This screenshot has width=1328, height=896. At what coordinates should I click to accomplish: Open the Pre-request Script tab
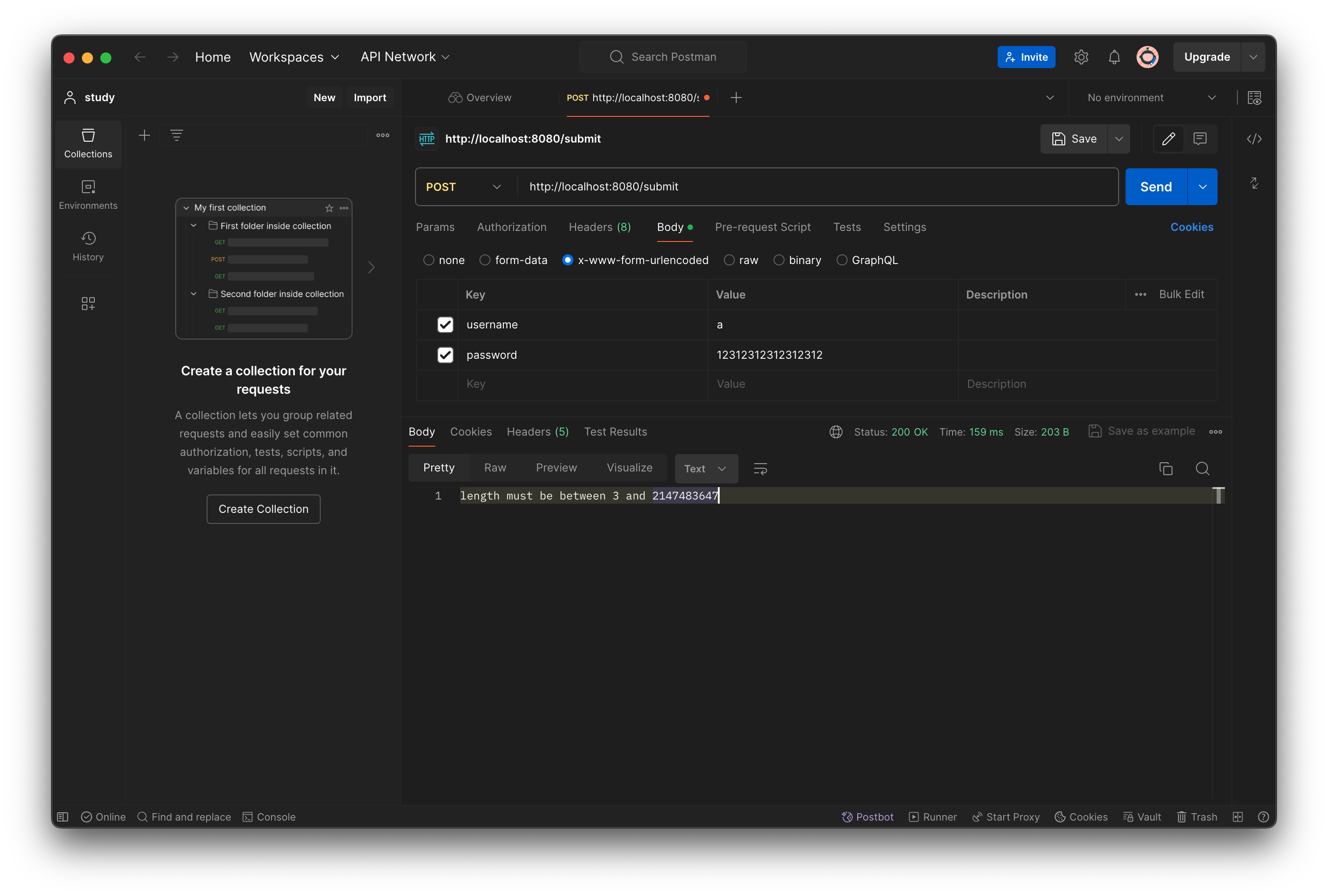(763, 227)
